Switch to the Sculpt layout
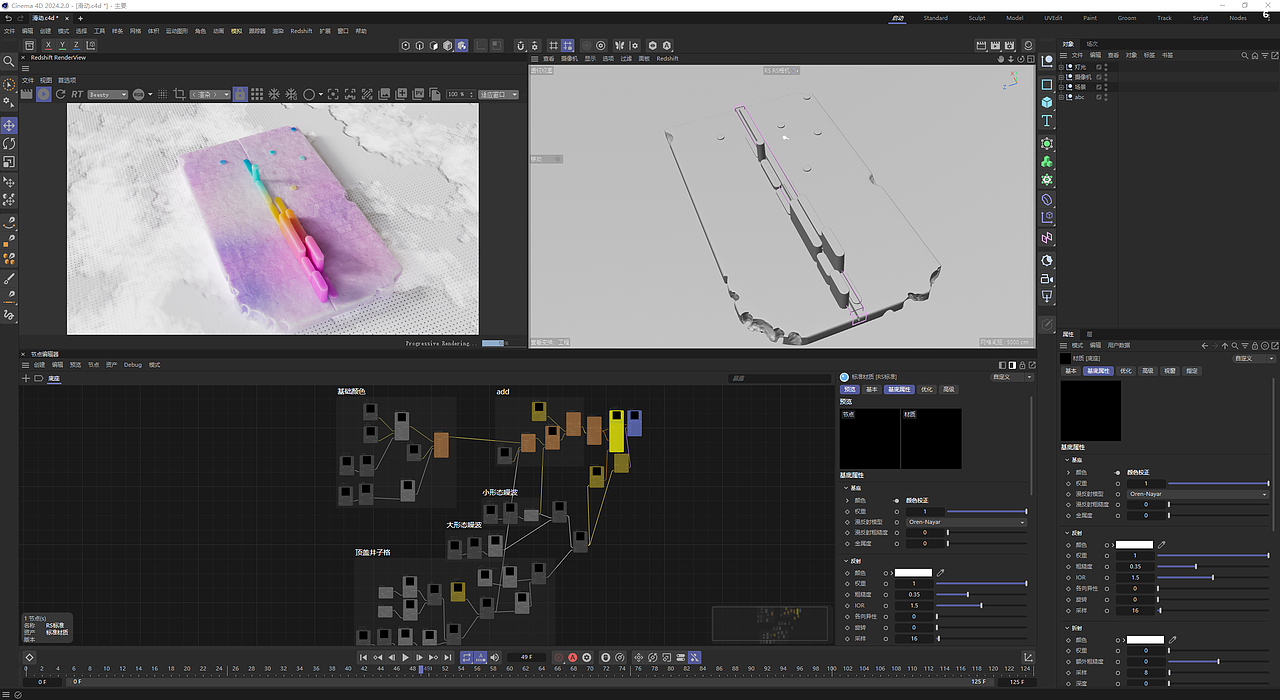The image size is (1280, 700). (x=977, y=18)
